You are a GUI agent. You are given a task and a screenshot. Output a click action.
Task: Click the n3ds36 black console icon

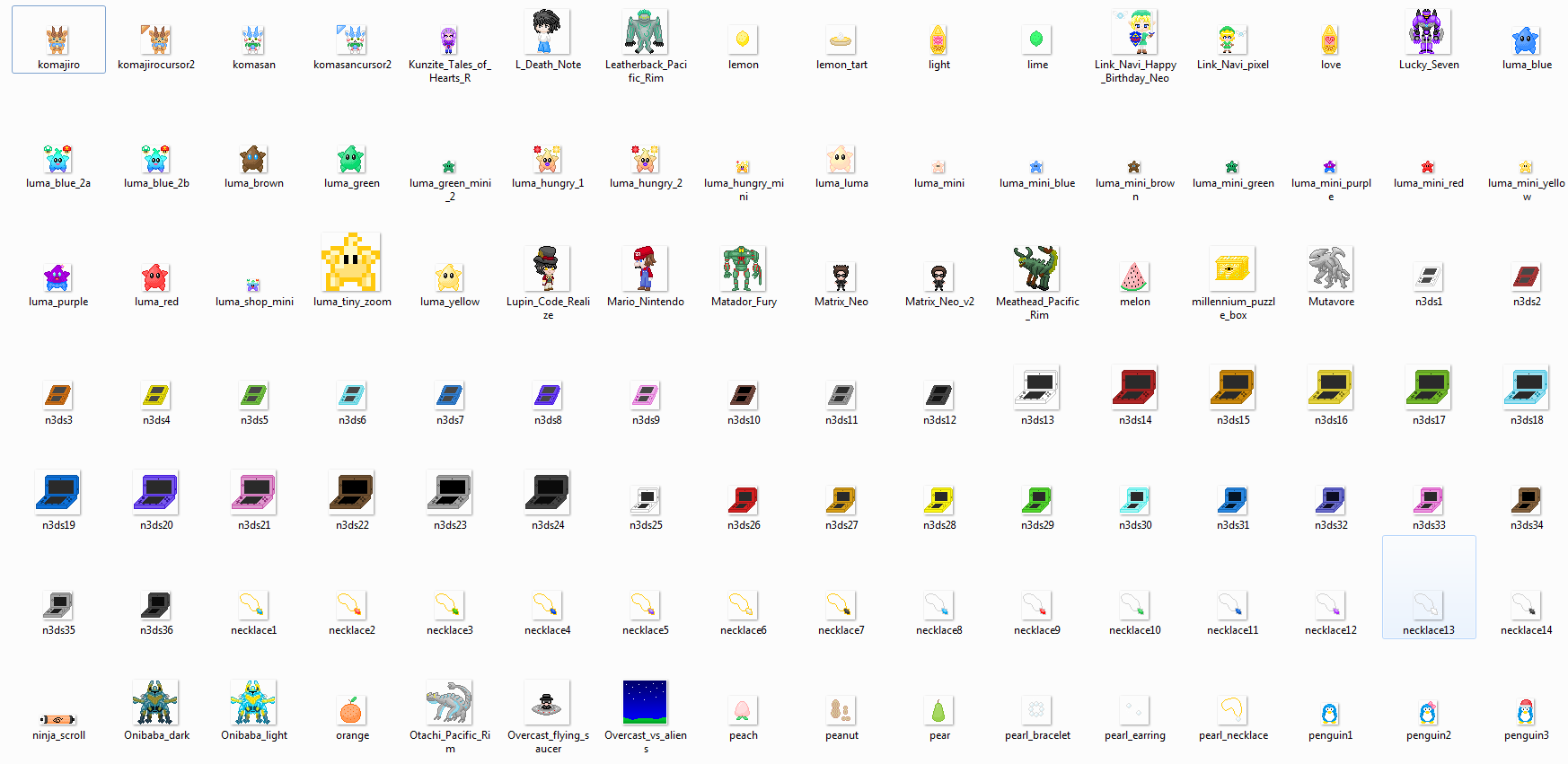coord(155,605)
